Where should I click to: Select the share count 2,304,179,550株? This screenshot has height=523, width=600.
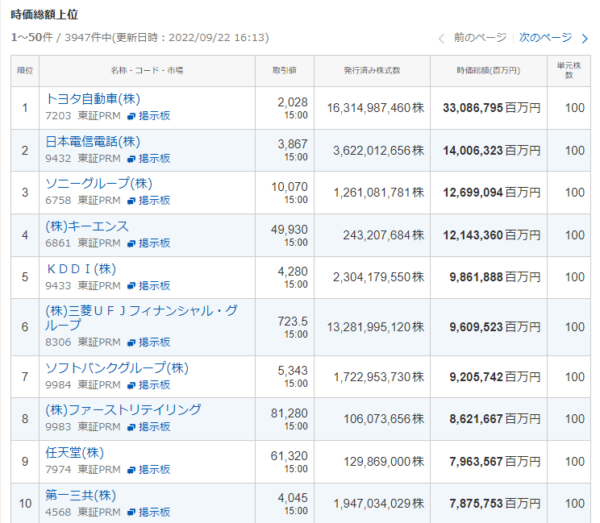coord(378,277)
